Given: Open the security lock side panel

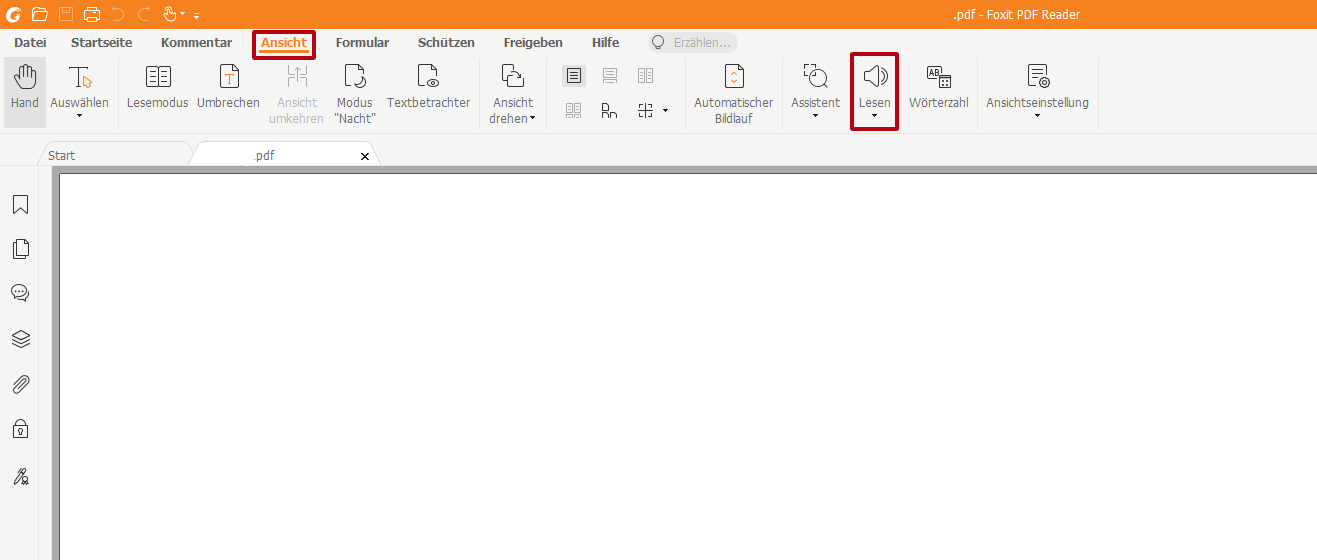Looking at the screenshot, I should coord(20,429).
